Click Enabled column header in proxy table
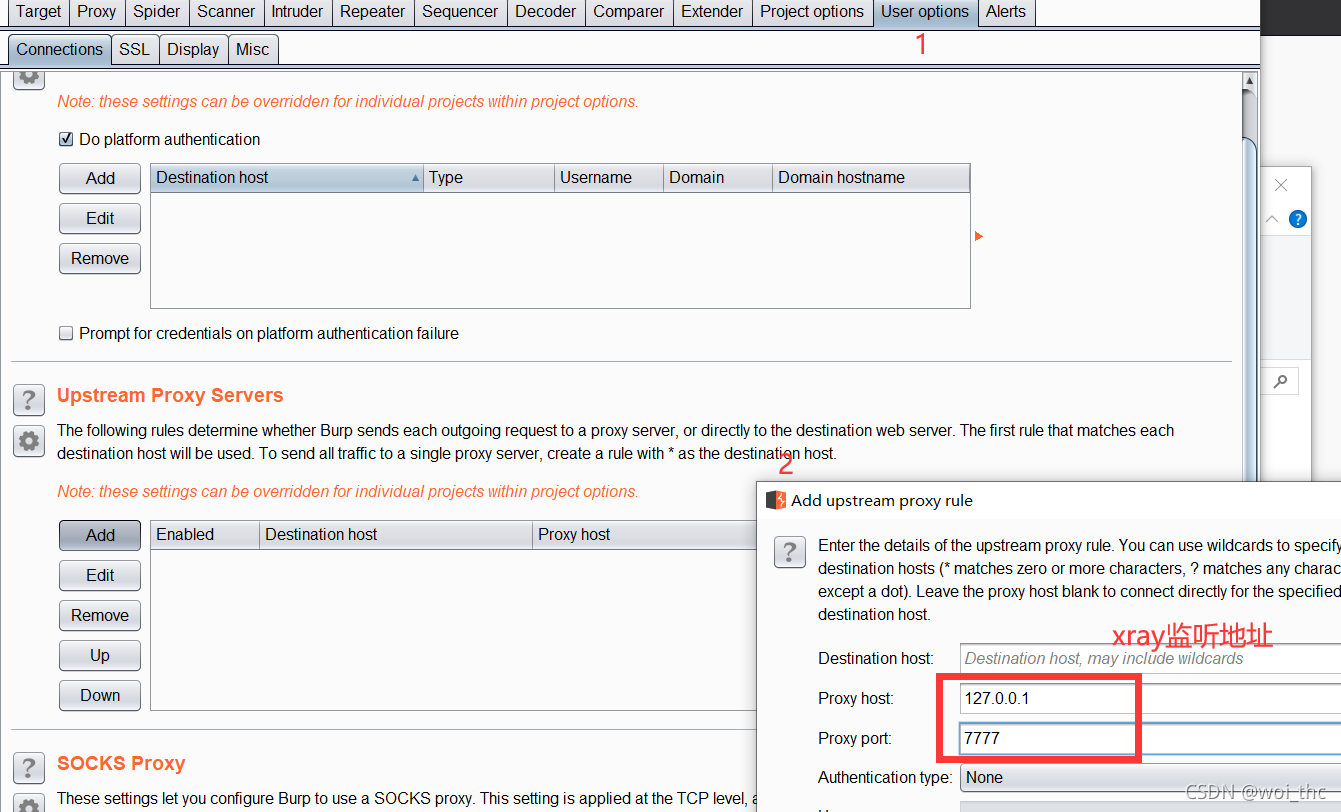The image size is (1341, 812). tap(205, 535)
